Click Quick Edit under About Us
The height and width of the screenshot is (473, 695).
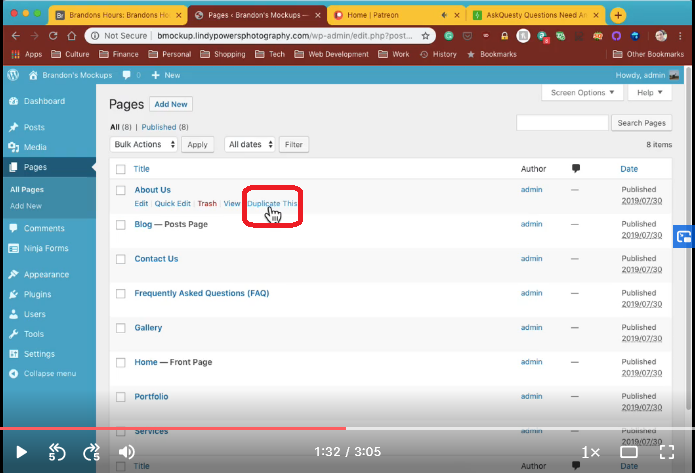coord(172,203)
